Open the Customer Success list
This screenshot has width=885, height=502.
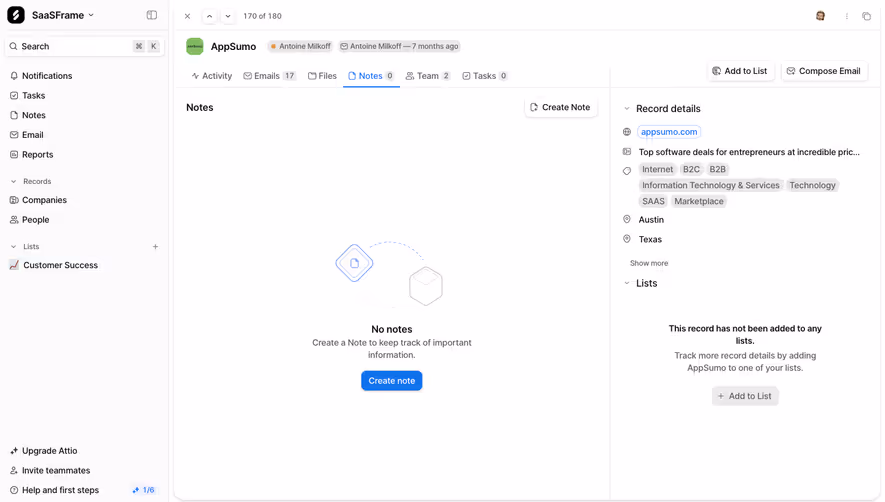60,265
